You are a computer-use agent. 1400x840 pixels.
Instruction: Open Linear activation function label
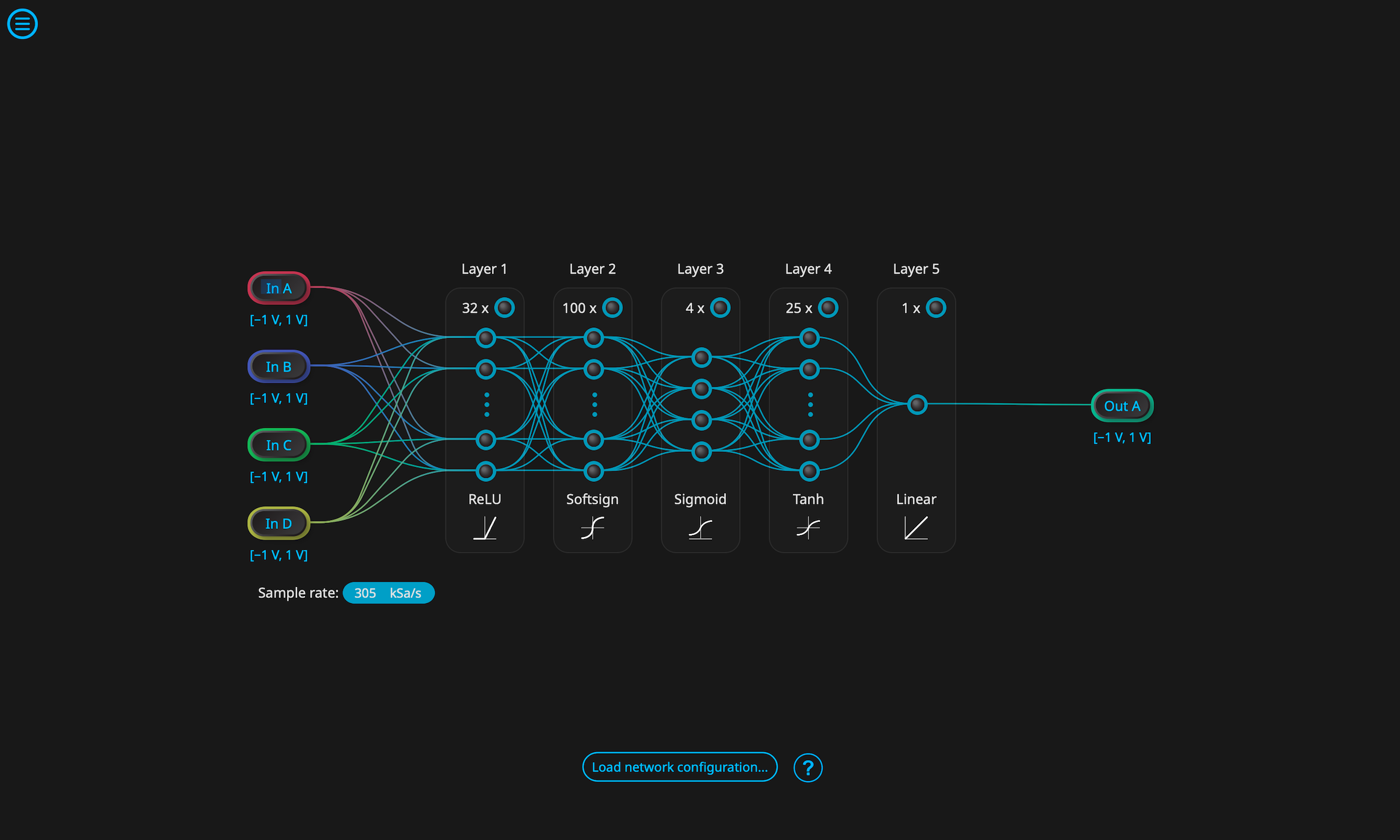pyautogui.click(x=916, y=499)
